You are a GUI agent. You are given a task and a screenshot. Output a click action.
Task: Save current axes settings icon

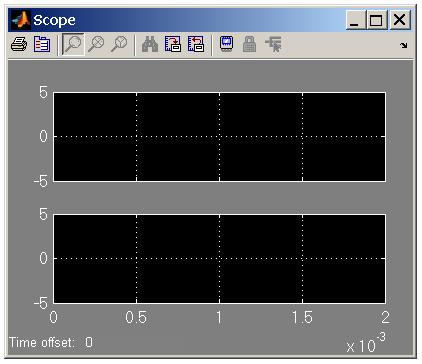coord(173,44)
